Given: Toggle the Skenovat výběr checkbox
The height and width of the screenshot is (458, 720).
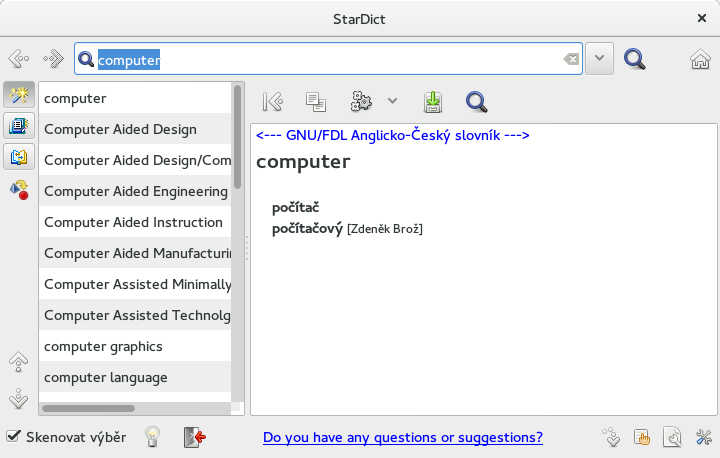Looking at the screenshot, I should [14, 437].
